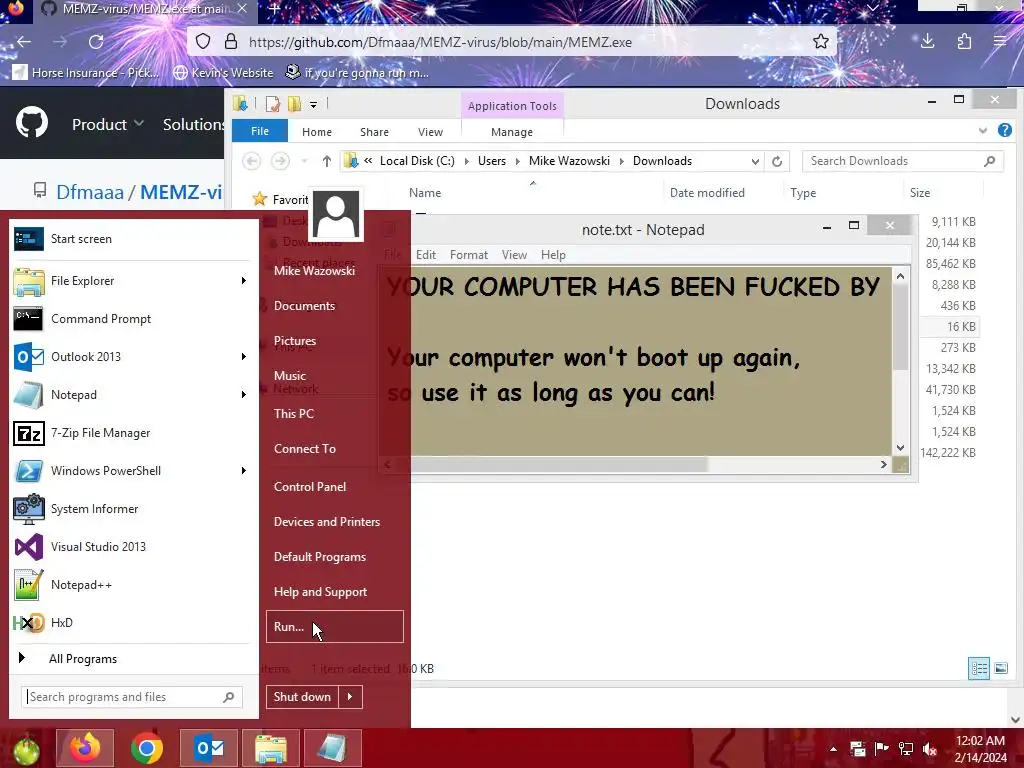Switch to Explorer Home tab
The height and width of the screenshot is (768, 1024).
coord(317,132)
